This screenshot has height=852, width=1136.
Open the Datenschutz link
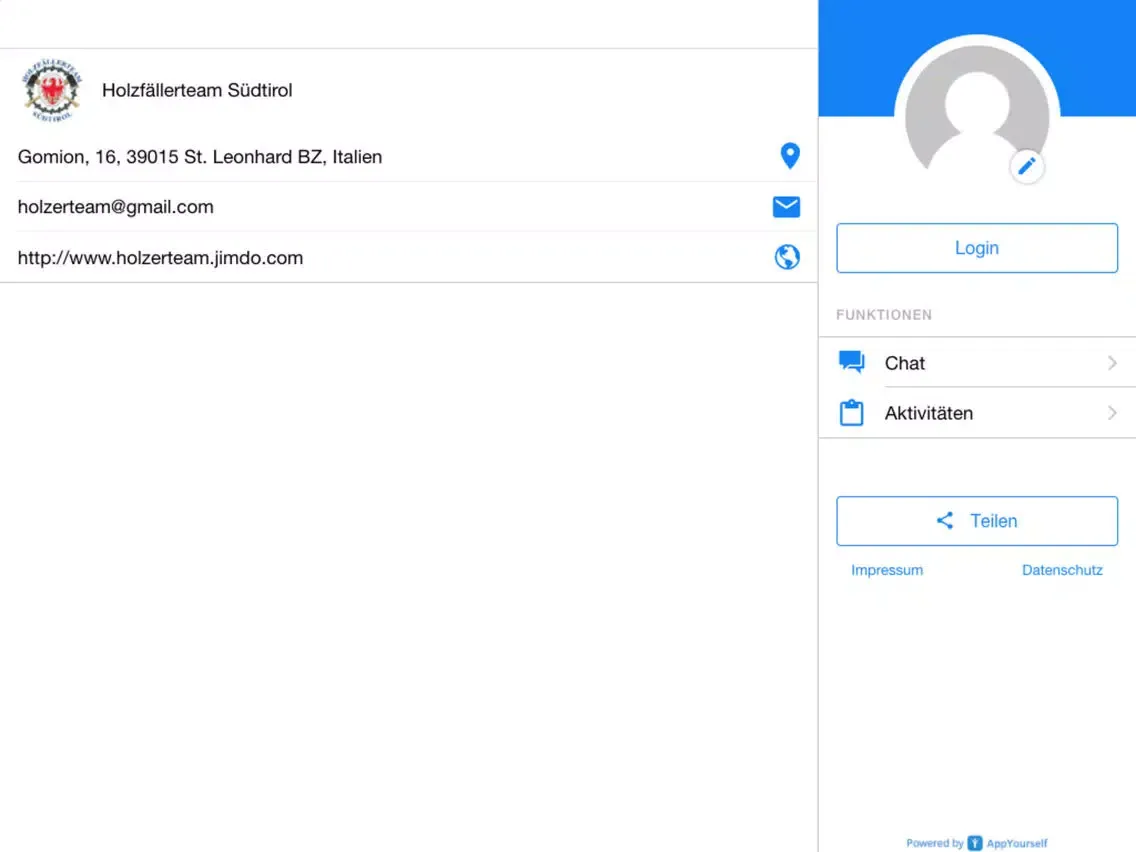tap(1062, 570)
